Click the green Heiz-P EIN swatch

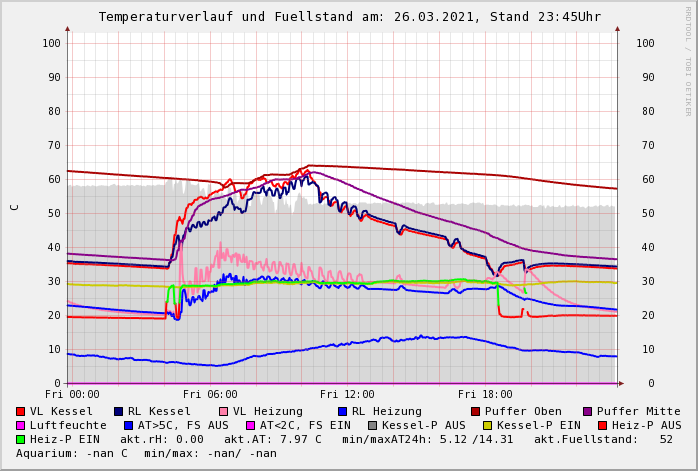click(21, 439)
